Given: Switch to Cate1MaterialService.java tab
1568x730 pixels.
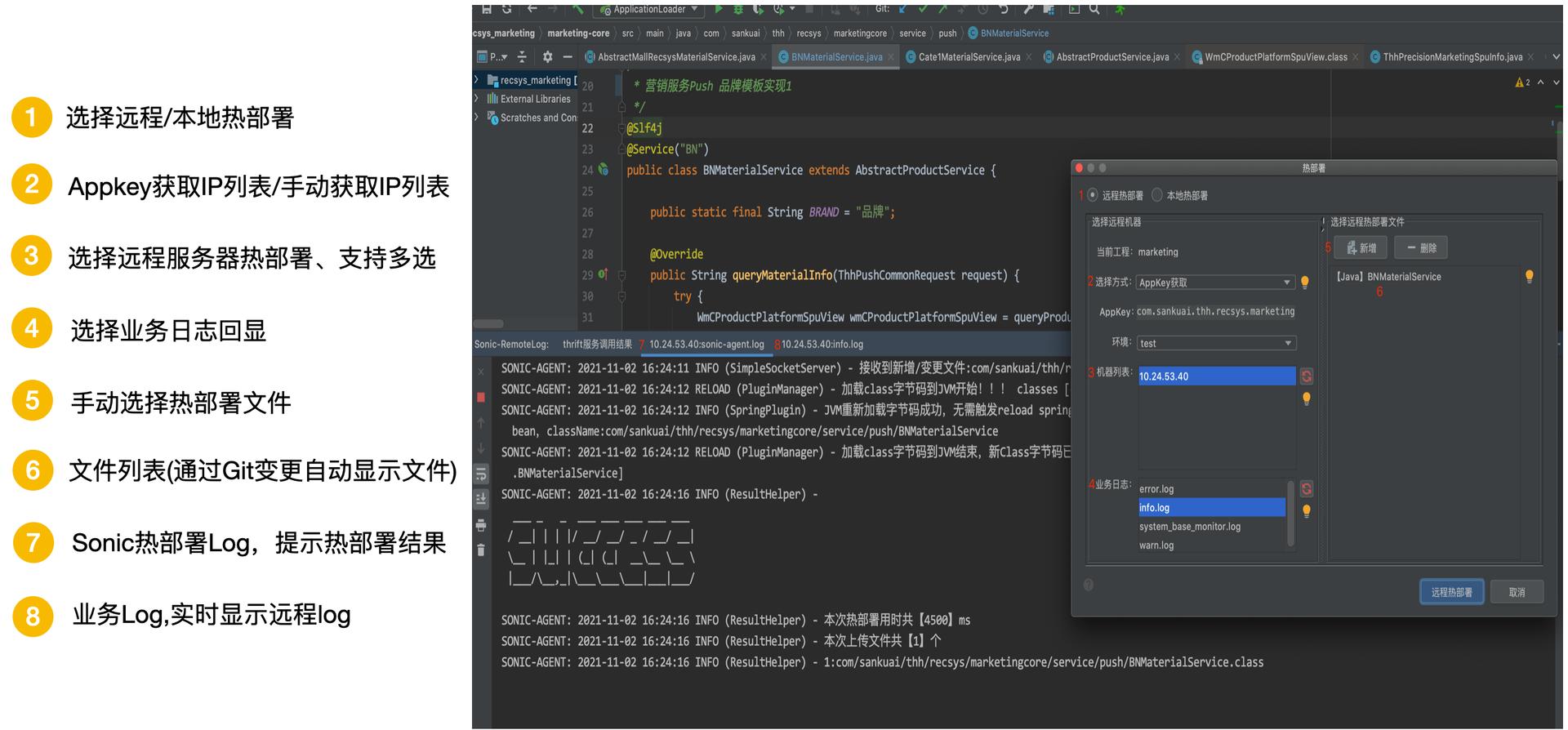Looking at the screenshot, I should click(x=969, y=57).
